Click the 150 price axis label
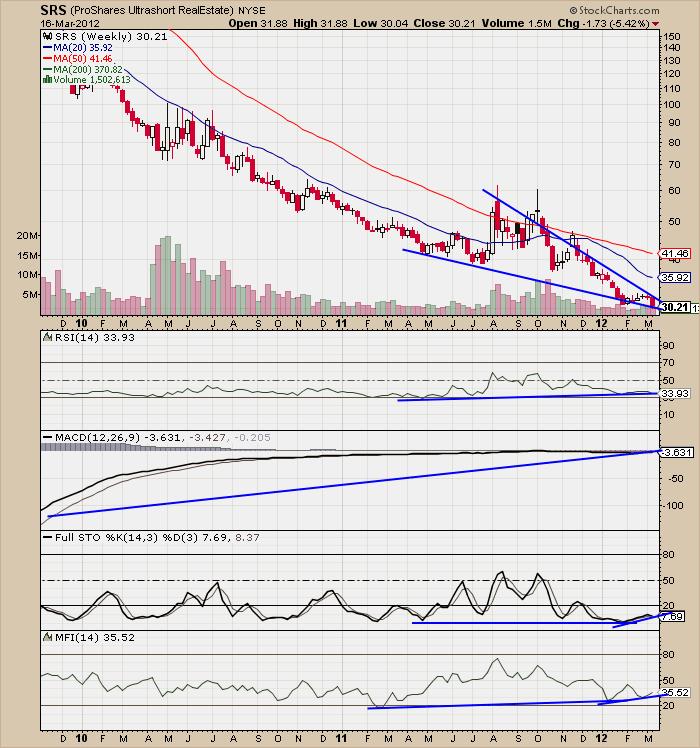The width and height of the screenshot is (700, 748). point(672,37)
